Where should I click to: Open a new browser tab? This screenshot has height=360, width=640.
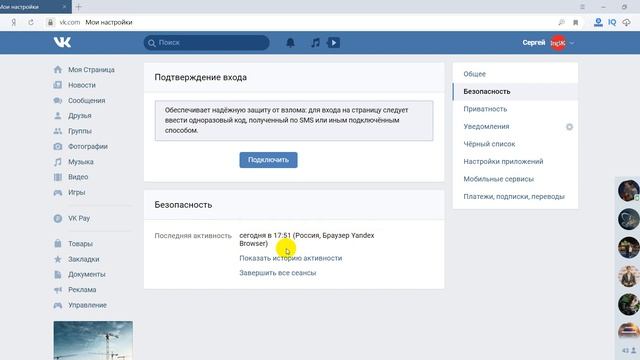tap(79, 7)
